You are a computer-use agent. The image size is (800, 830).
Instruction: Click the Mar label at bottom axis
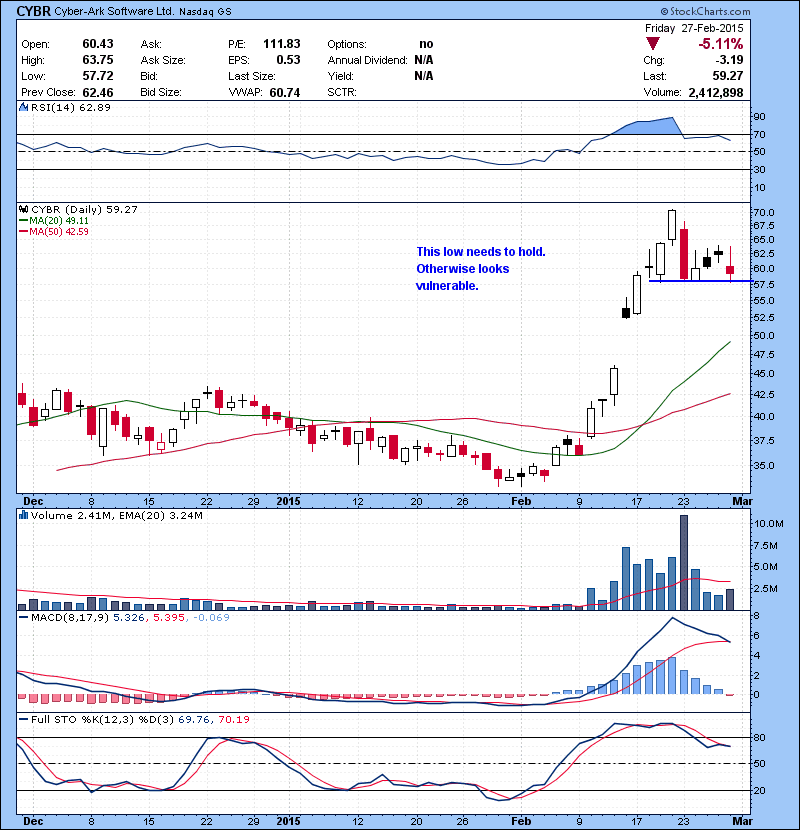742,821
